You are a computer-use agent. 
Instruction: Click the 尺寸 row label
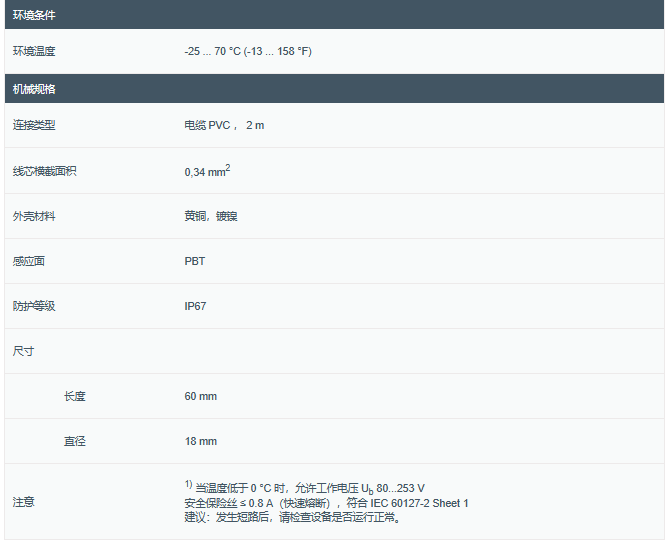click(23, 351)
